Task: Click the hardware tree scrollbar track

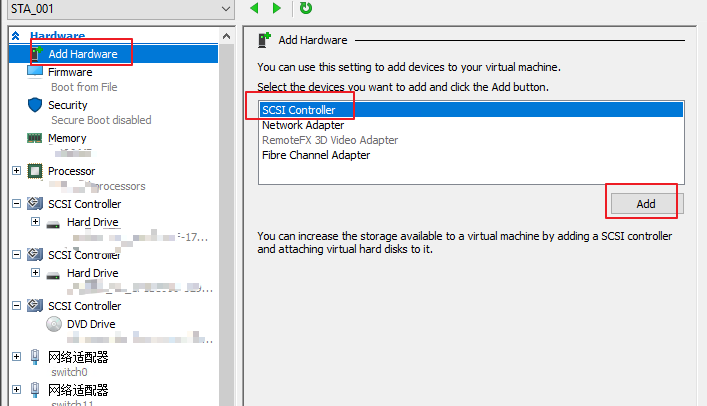Action: (226, 226)
